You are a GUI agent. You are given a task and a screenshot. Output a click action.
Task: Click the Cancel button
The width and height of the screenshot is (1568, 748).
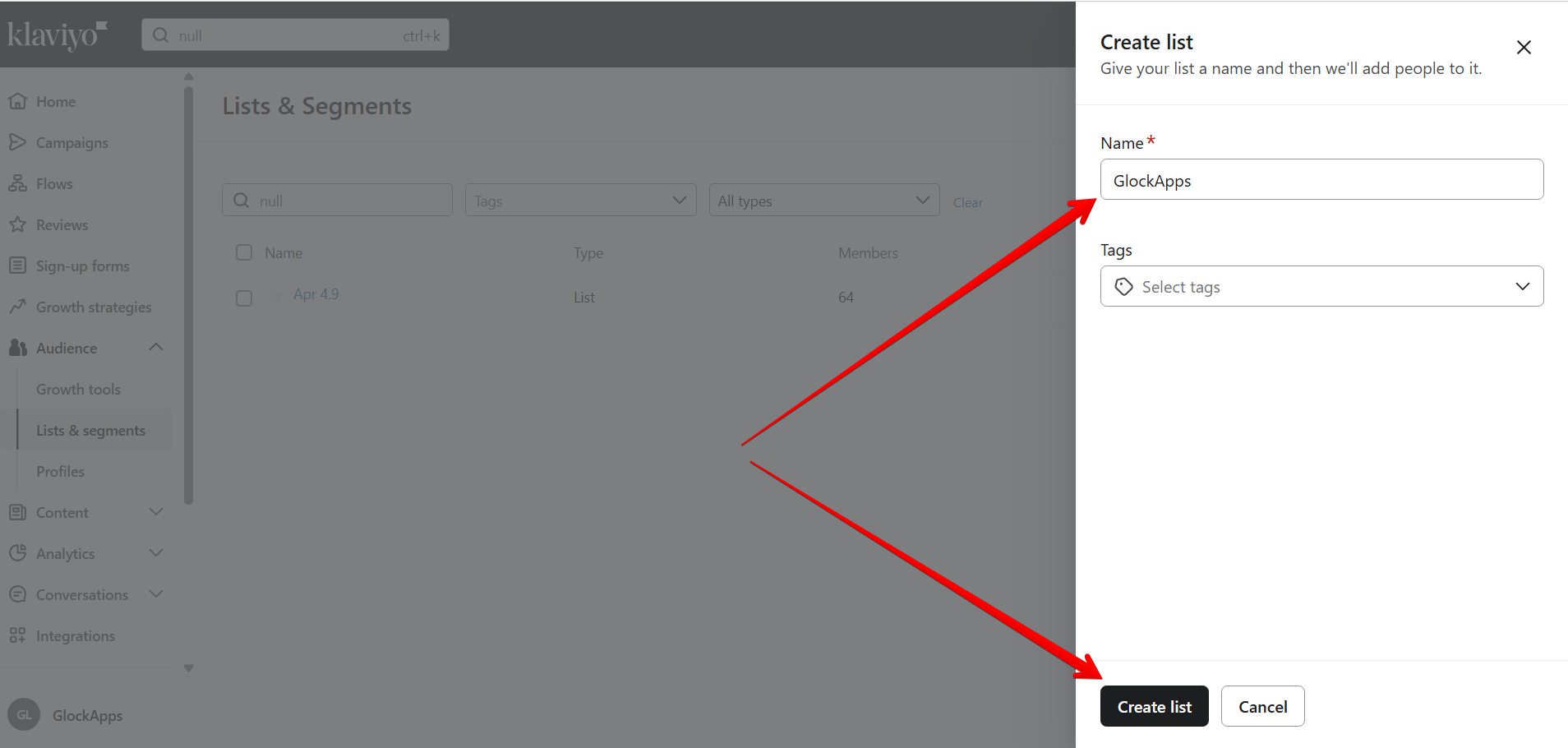pyautogui.click(x=1263, y=706)
